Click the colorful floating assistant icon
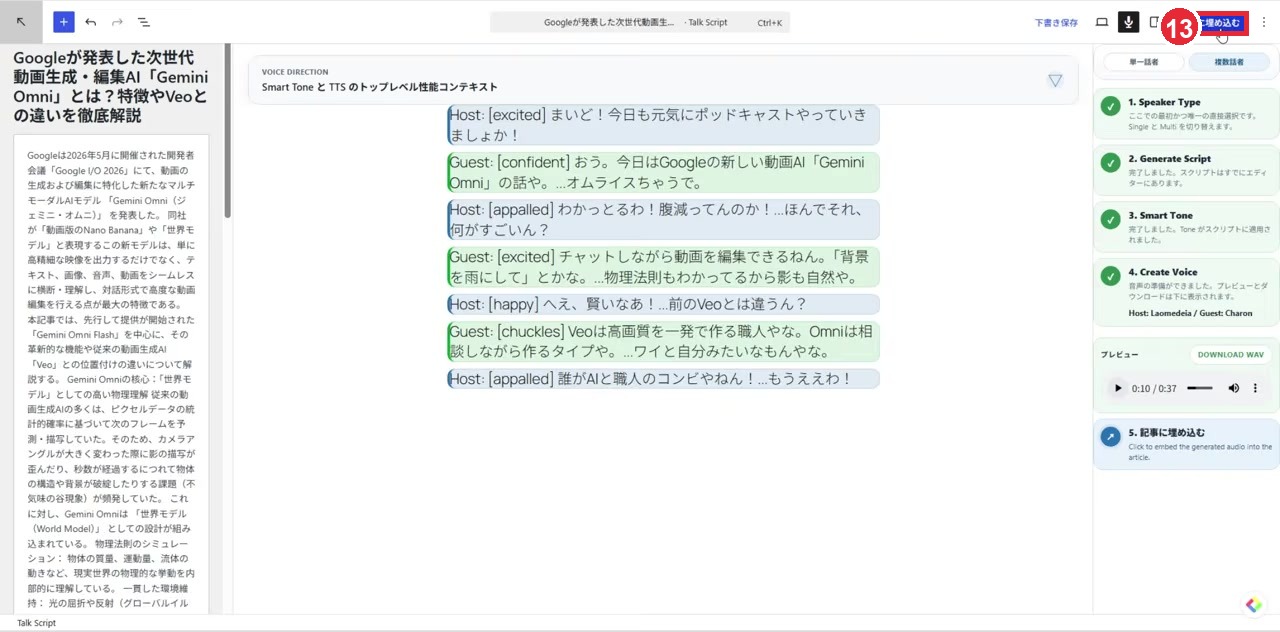The height and width of the screenshot is (632, 1280). 1254,605
